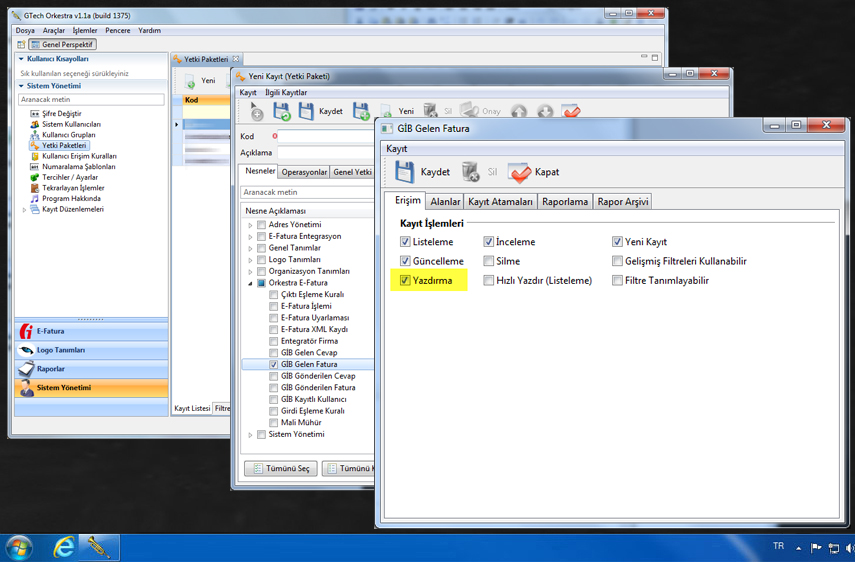Uncheck the Güncelleme checkbox
The width and height of the screenshot is (855, 562).
[405, 261]
